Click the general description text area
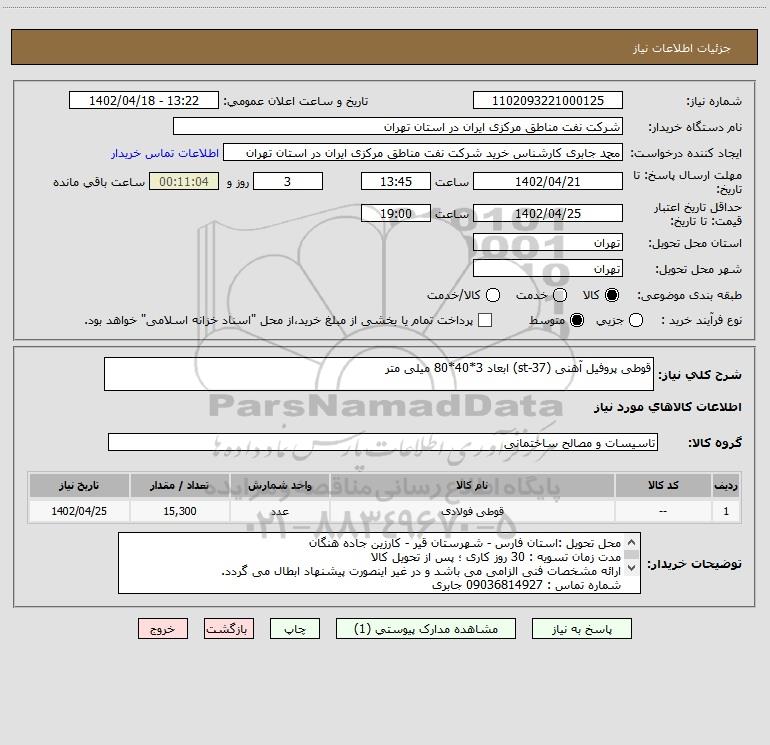Image resolution: width=770 pixels, height=745 pixels. (x=379, y=374)
